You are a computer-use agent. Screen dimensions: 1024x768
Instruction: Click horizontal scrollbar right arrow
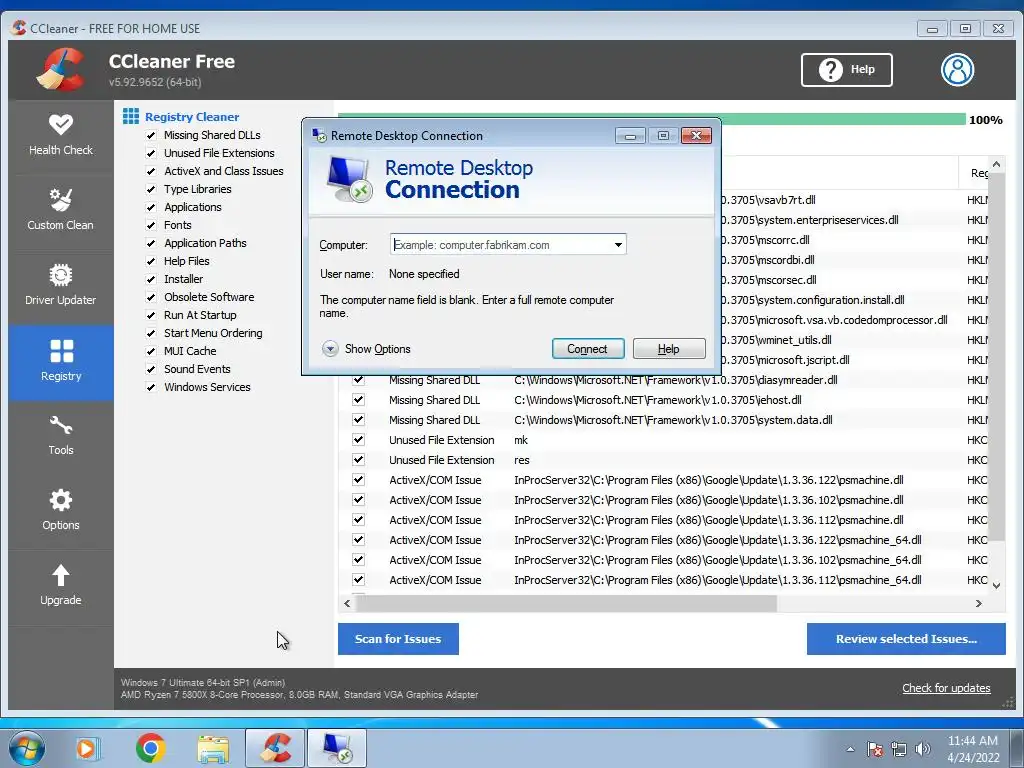(978, 603)
